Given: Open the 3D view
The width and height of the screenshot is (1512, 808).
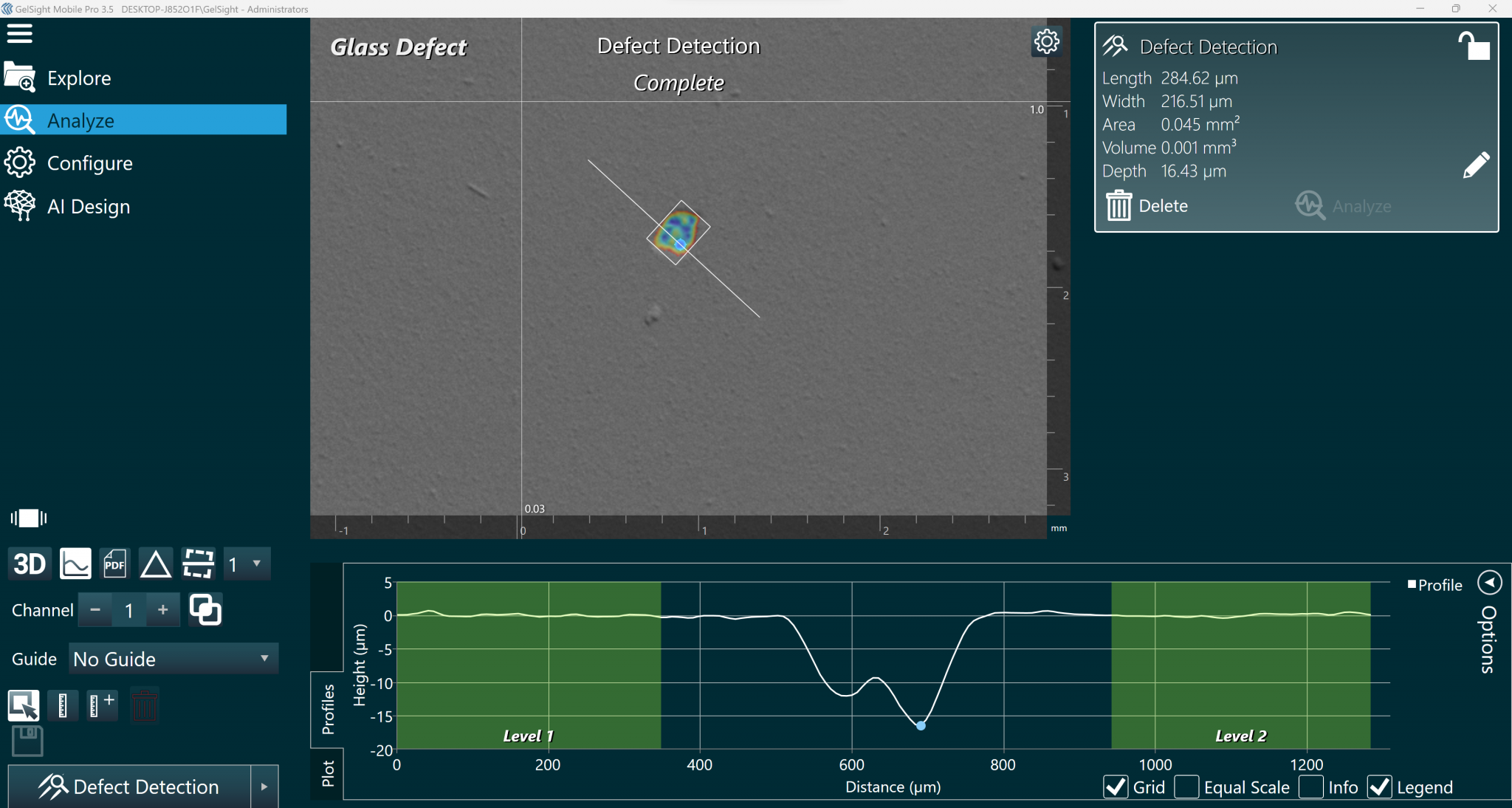Looking at the screenshot, I should (29, 564).
